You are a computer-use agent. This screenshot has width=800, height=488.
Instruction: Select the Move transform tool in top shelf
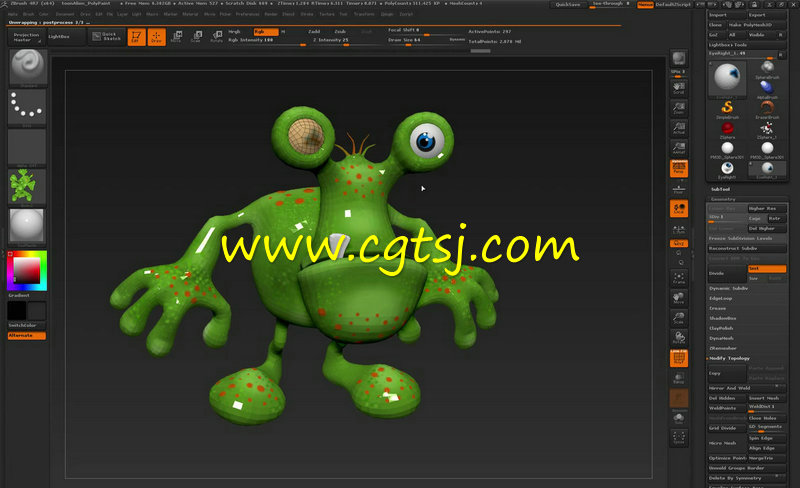pos(177,36)
